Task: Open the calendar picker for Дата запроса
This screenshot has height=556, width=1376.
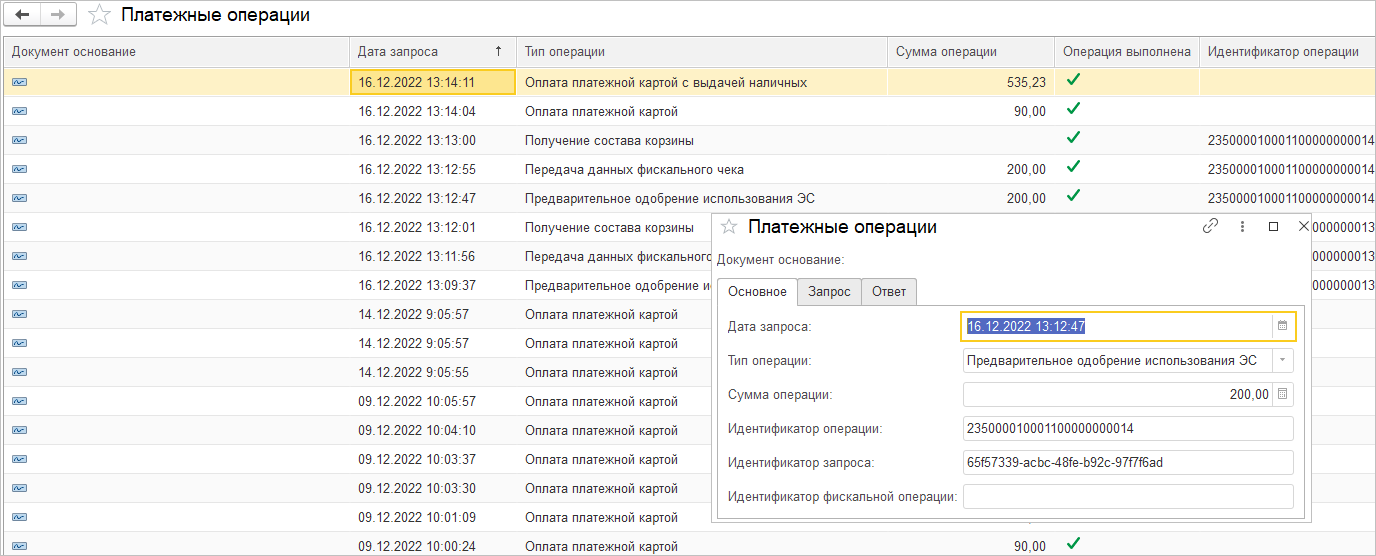Action: click(1282, 326)
